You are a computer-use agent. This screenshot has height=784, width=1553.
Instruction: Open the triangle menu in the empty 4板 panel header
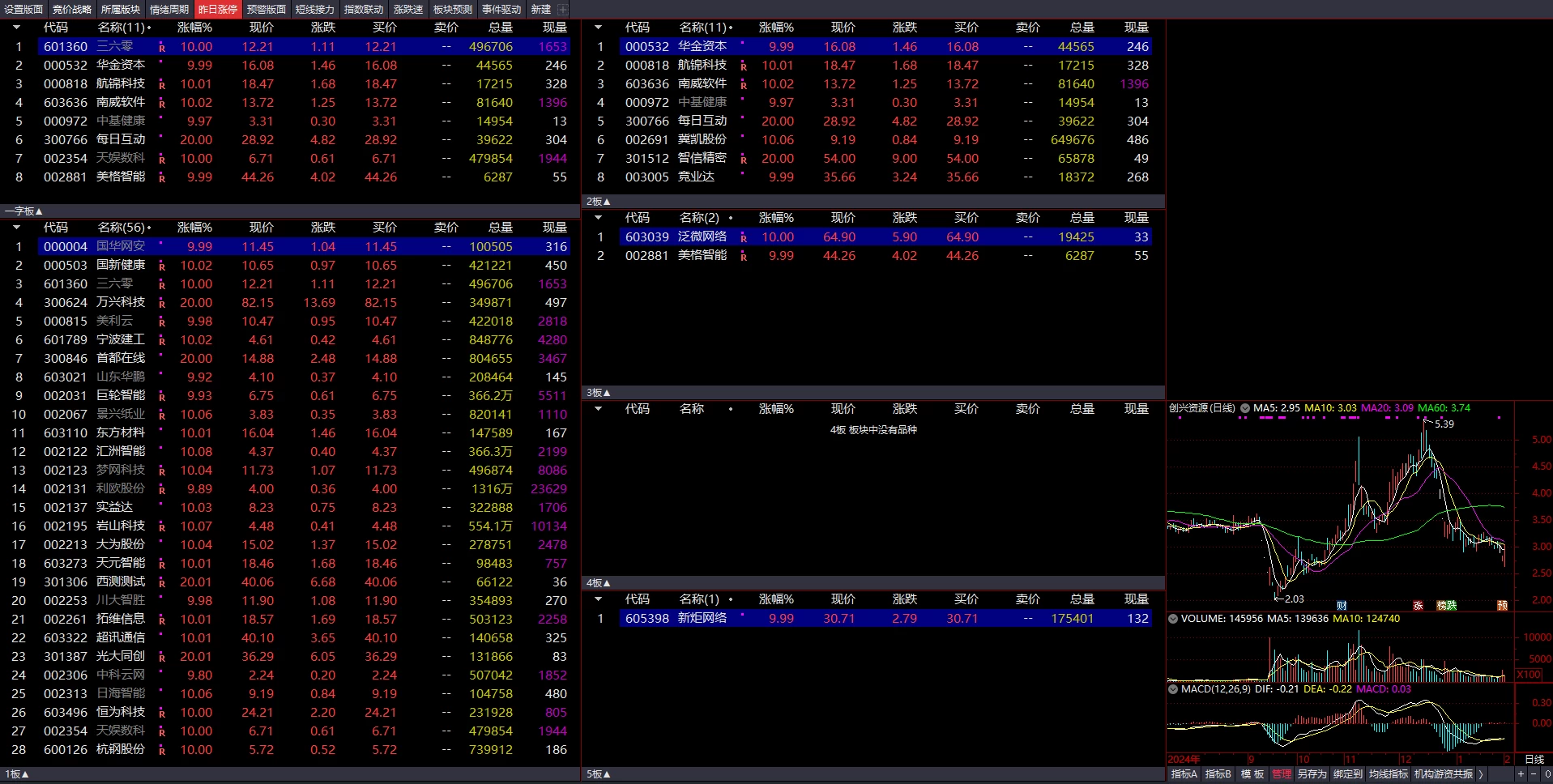pos(598,408)
